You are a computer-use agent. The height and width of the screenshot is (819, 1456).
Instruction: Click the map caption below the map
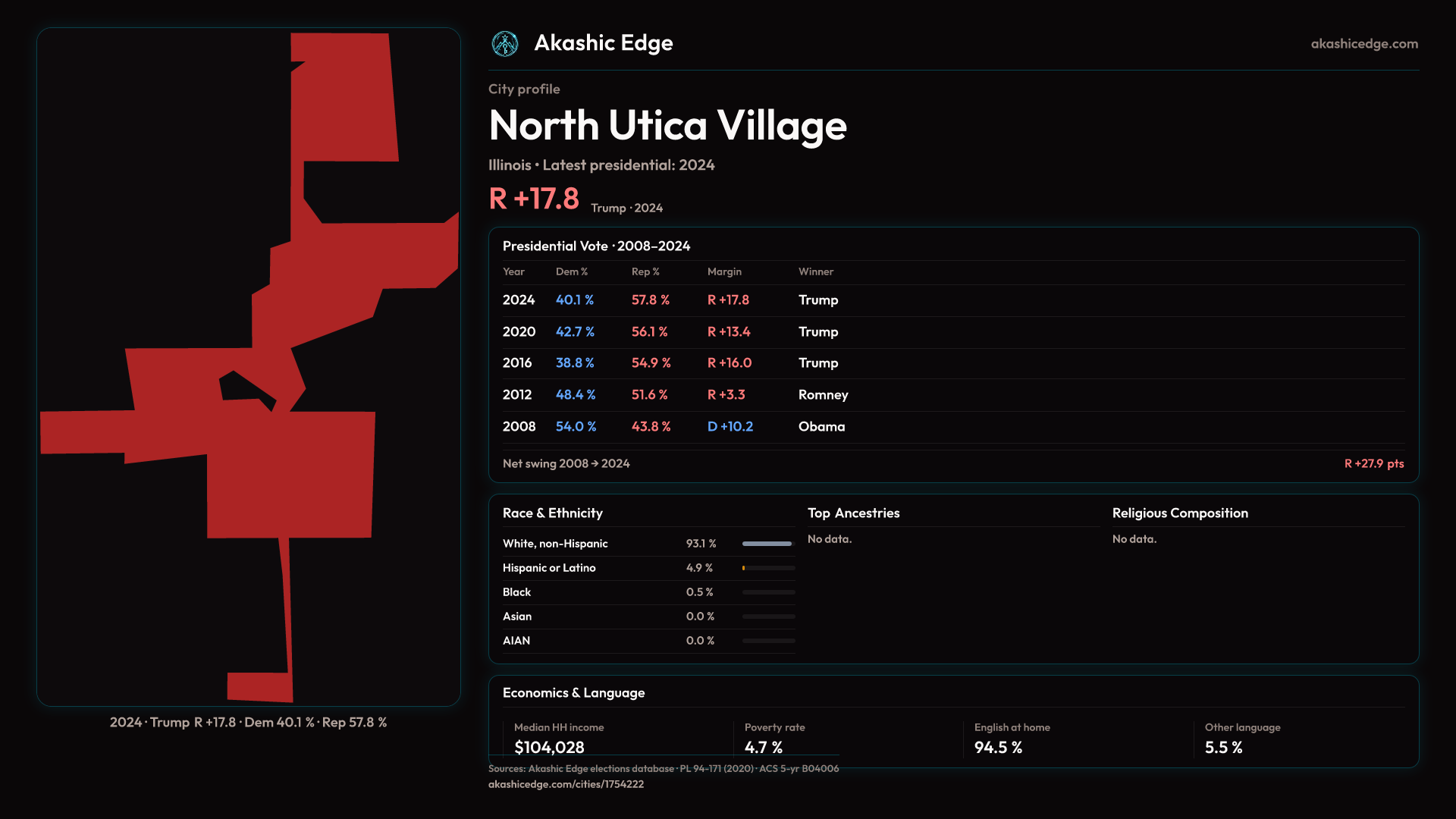pos(248,723)
